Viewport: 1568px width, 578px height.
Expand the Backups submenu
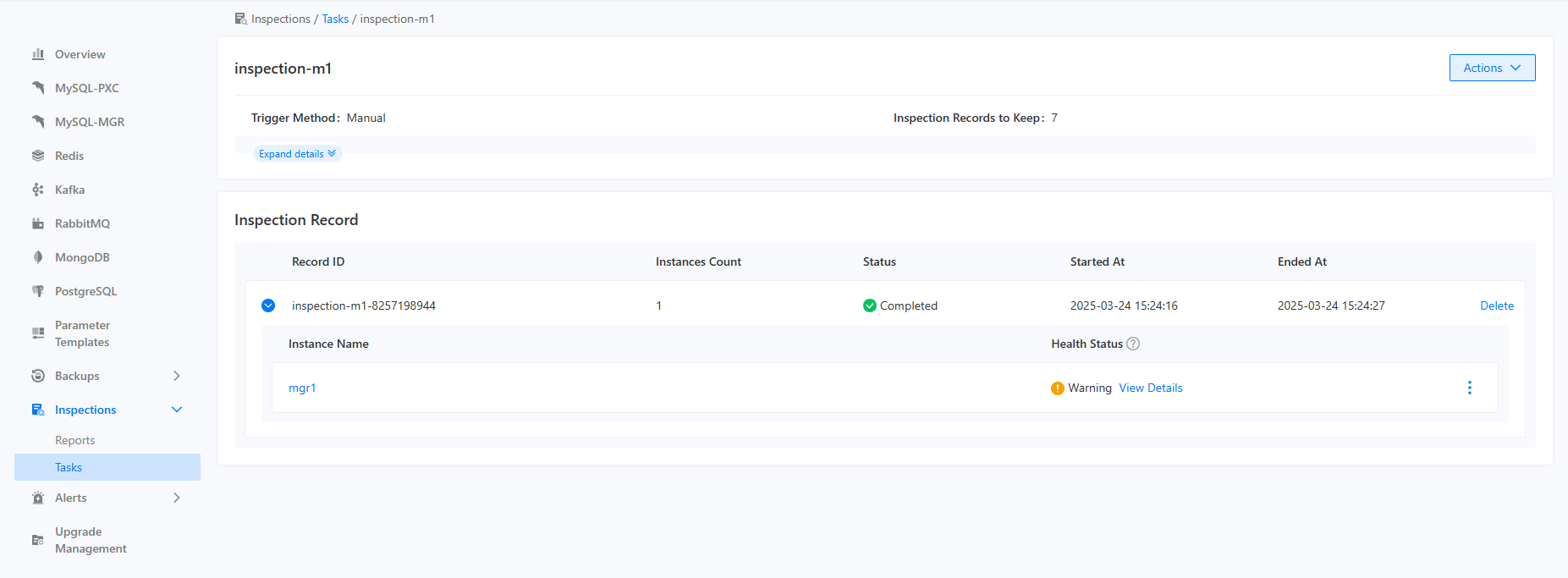176,376
